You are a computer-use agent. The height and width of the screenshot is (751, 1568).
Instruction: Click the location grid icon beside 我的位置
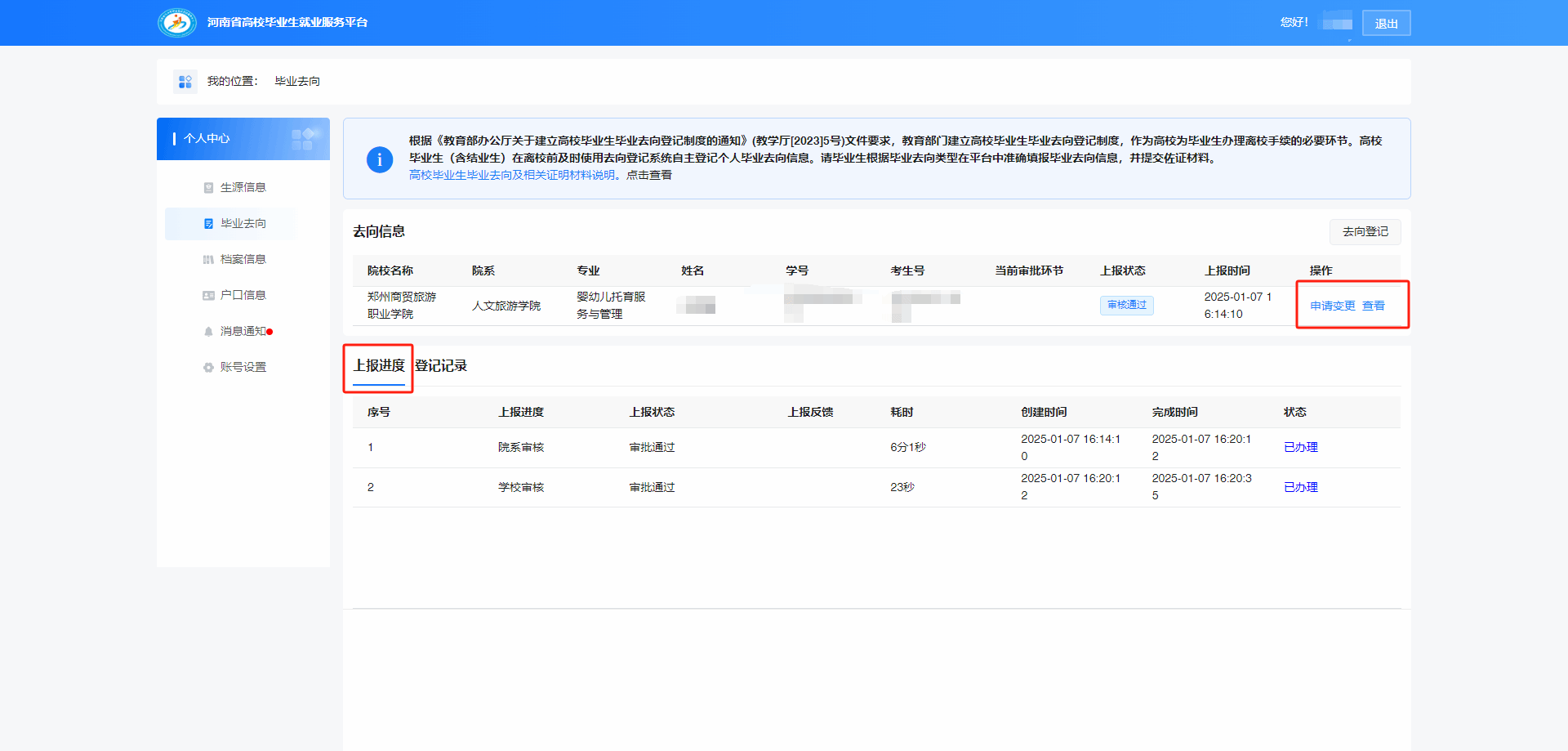(185, 82)
